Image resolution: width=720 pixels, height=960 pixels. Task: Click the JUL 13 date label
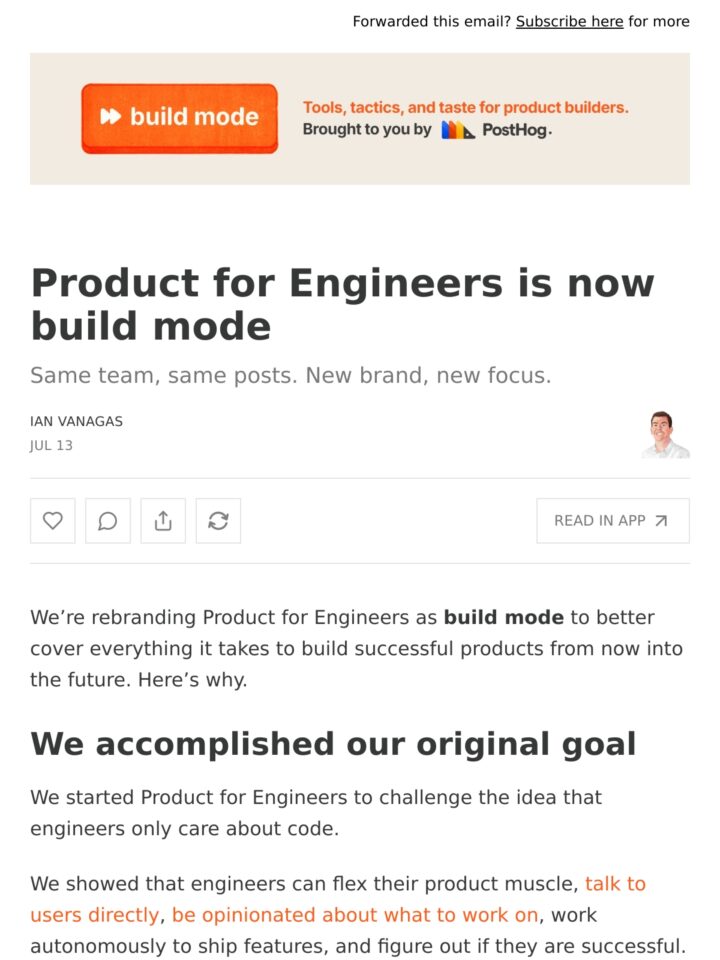tap(51, 445)
